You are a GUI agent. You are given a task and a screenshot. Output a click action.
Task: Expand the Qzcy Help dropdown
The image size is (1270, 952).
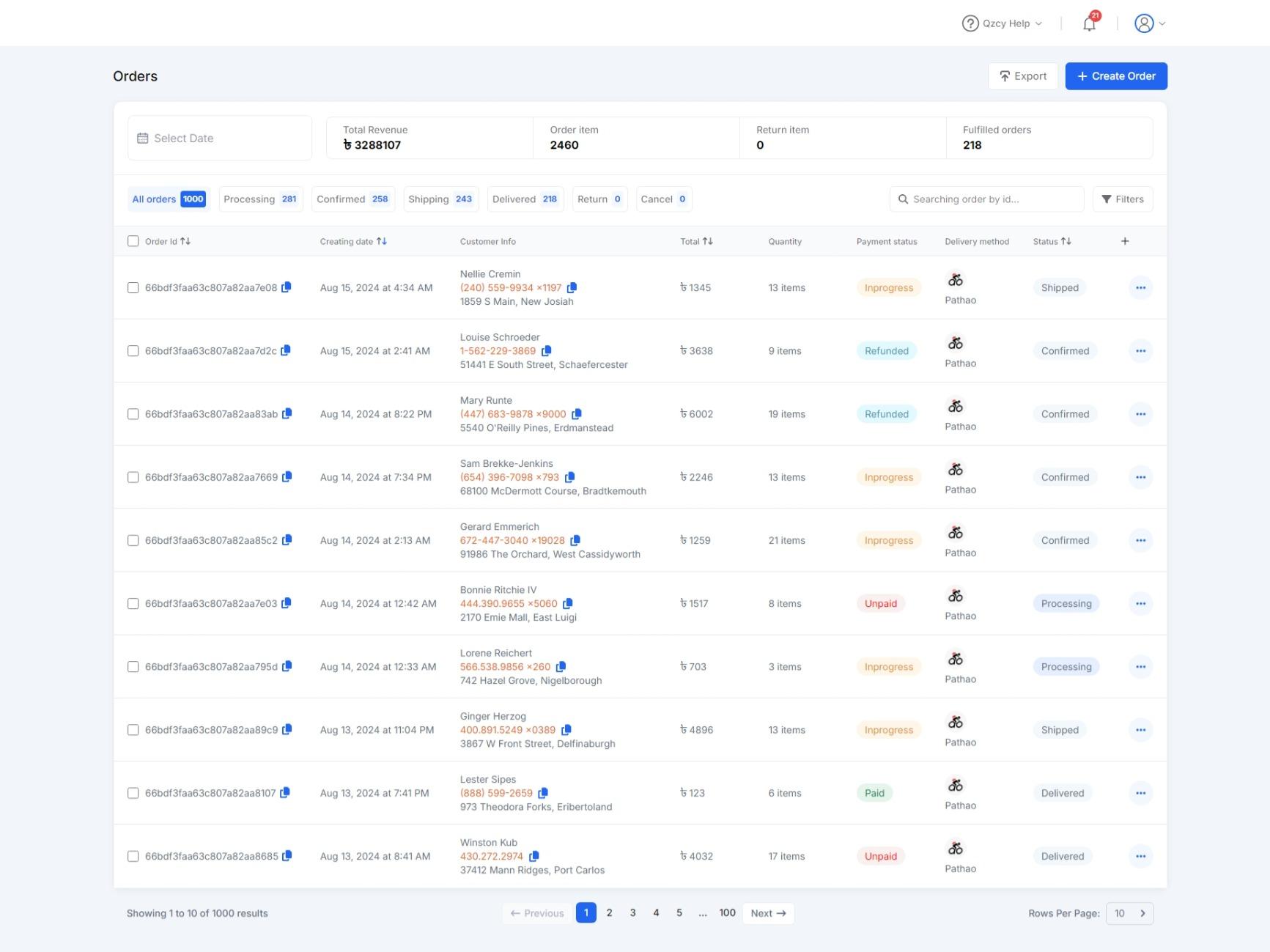tap(1002, 23)
